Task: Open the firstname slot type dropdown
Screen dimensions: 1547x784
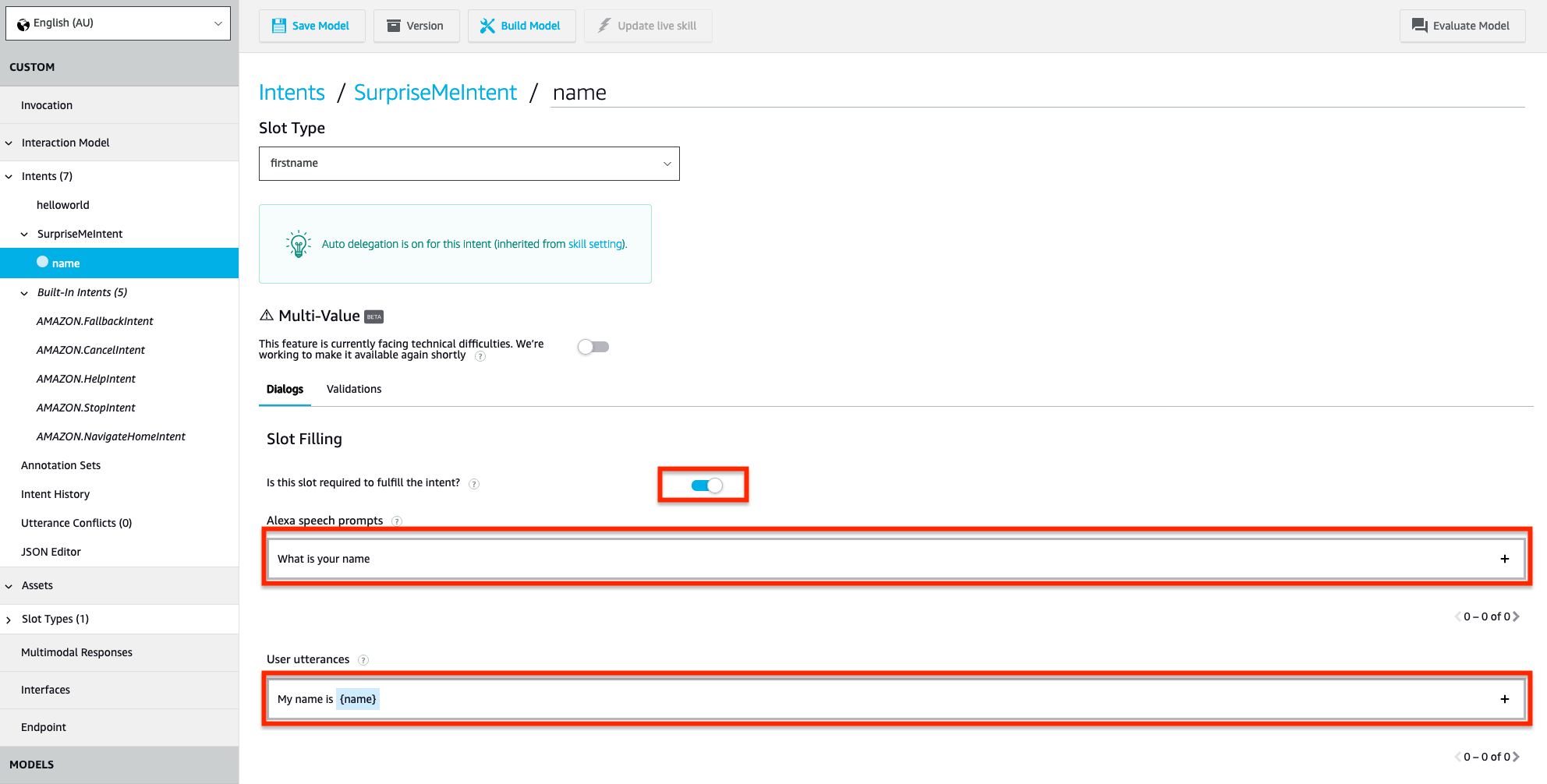Action: point(469,164)
